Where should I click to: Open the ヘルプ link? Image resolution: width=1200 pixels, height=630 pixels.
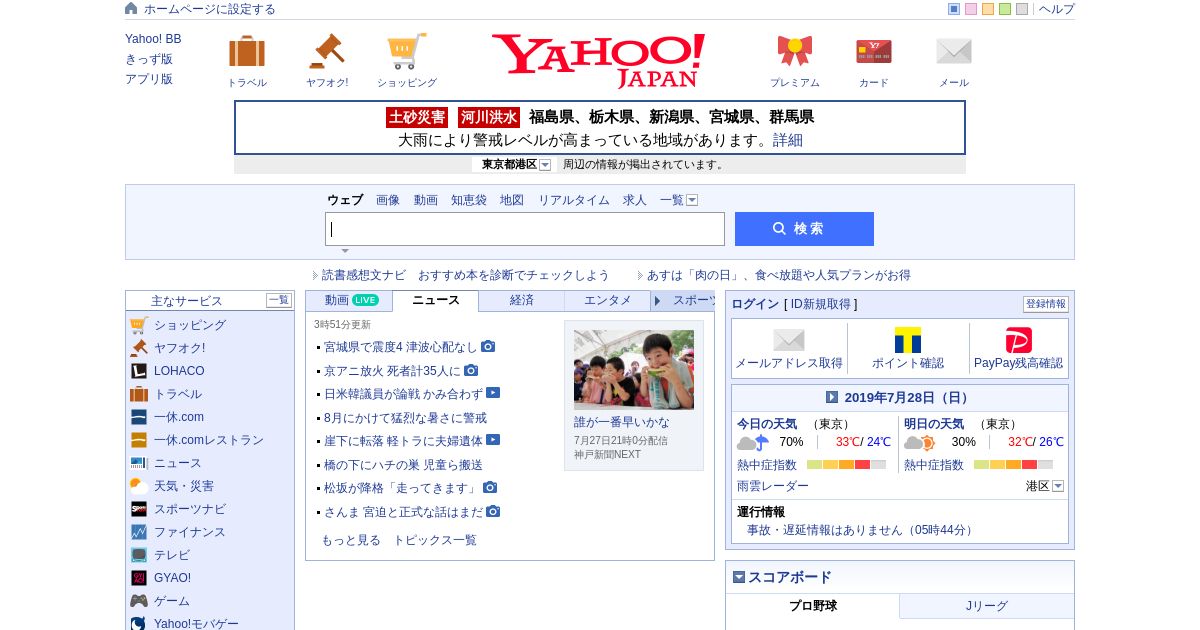[1057, 9]
